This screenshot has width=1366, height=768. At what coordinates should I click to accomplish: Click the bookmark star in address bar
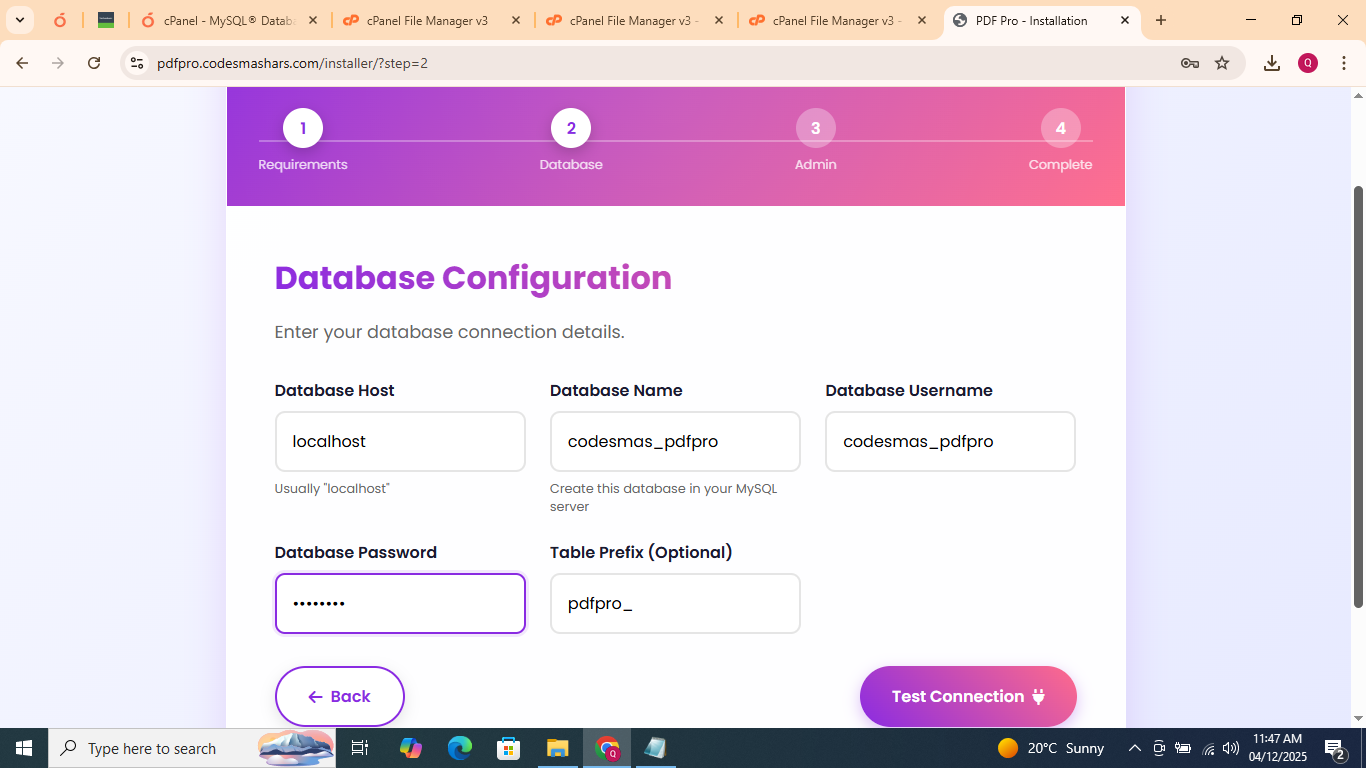click(x=1222, y=62)
